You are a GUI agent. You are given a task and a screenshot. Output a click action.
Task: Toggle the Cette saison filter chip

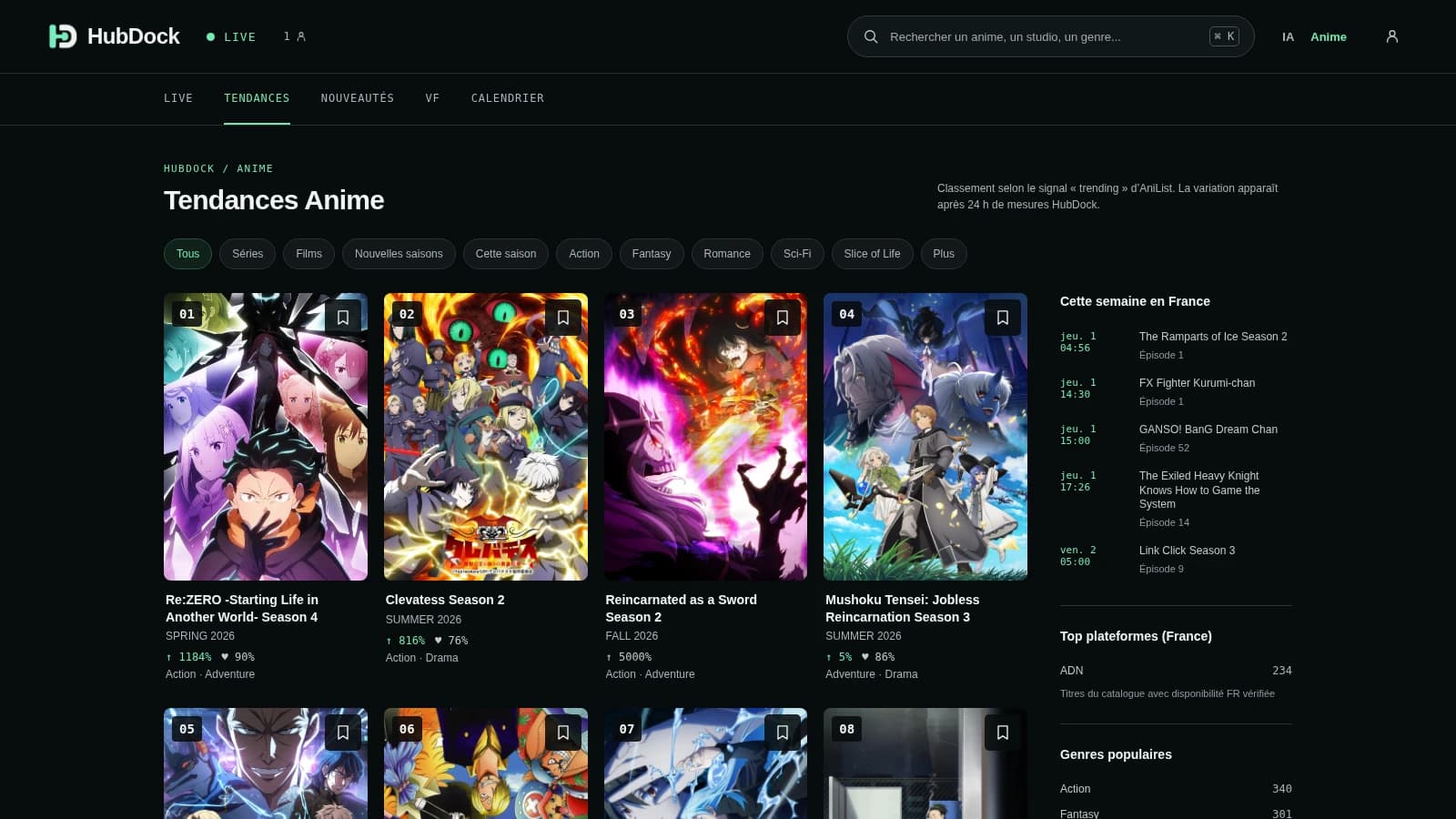(506, 254)
